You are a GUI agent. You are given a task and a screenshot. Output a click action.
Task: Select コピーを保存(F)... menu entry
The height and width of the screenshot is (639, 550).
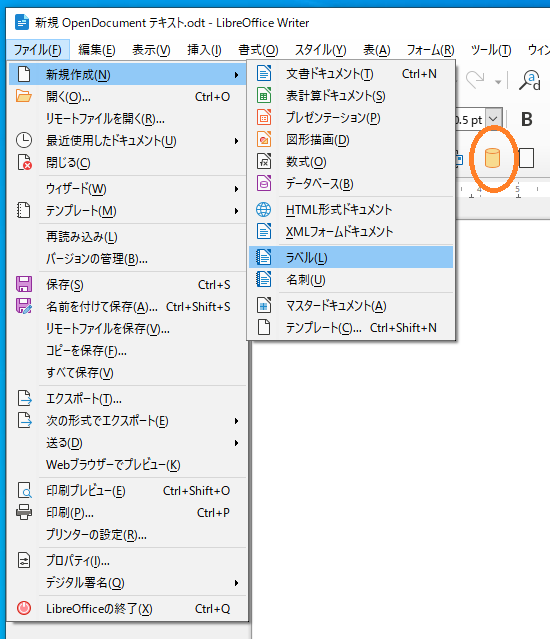point(127,350)
